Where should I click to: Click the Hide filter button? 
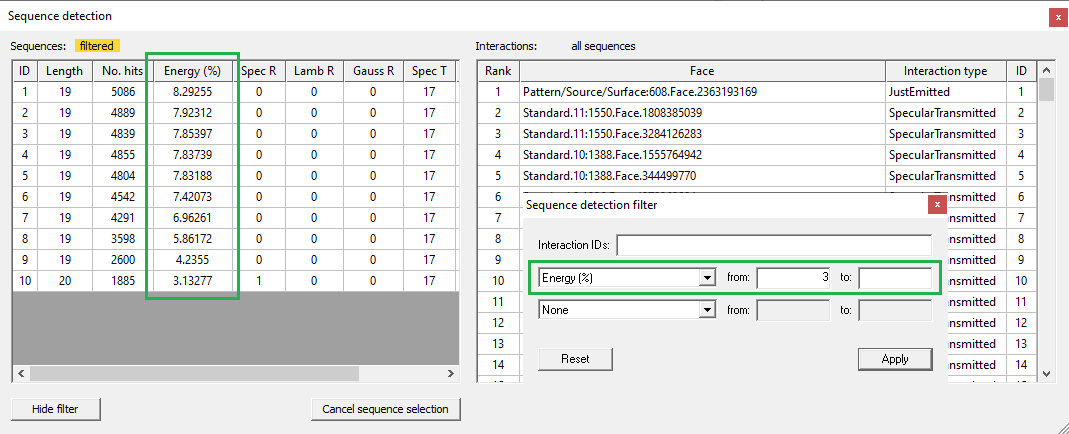pos(56,409)
